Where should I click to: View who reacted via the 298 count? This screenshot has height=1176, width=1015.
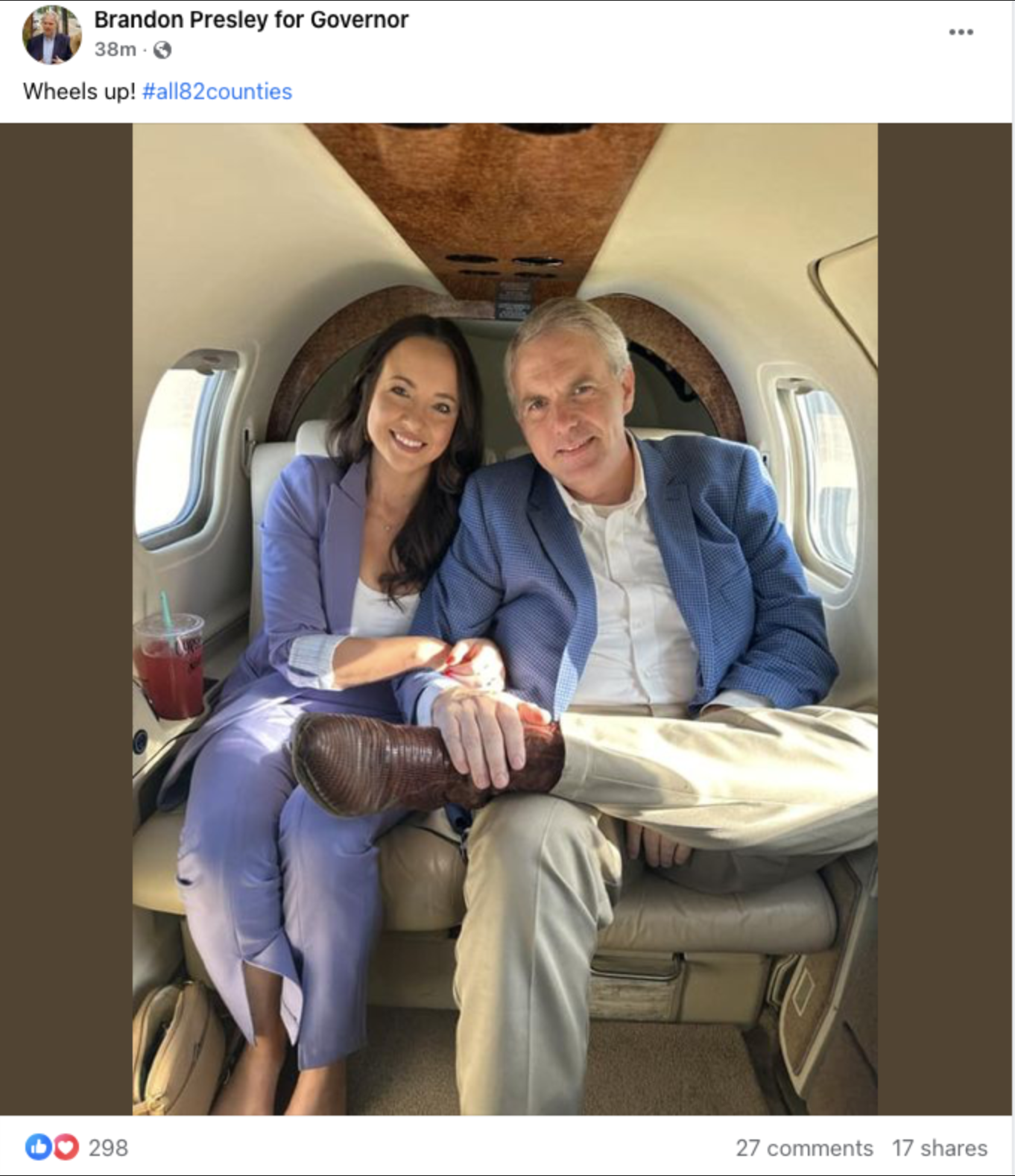108,1148
